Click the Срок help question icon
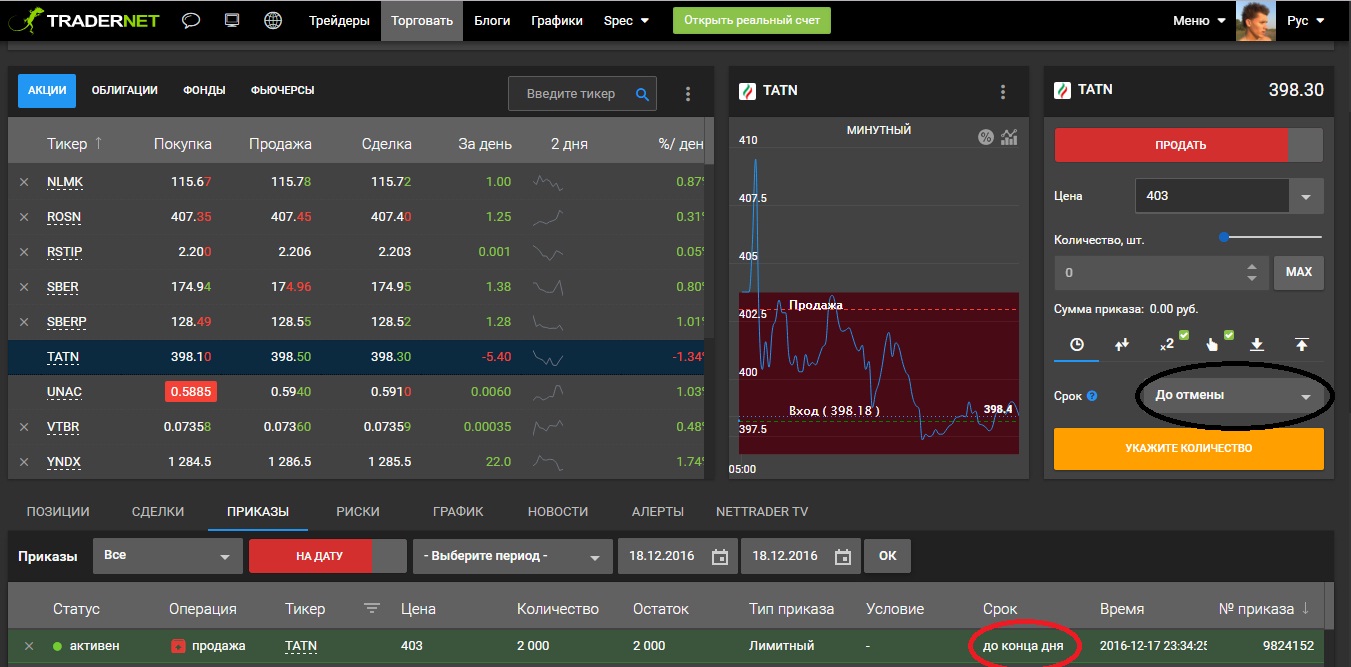Image resolution: width=1351 pixels, height=667 pixels. 1092,396
